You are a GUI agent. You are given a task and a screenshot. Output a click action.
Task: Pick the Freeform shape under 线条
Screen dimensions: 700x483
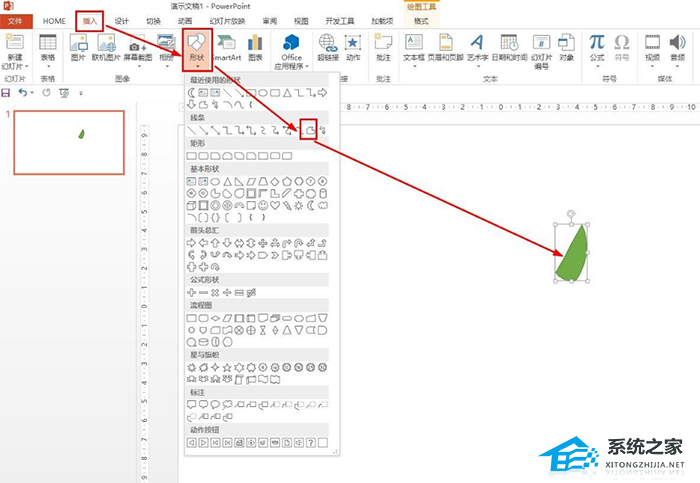click(x=309, y=130)
